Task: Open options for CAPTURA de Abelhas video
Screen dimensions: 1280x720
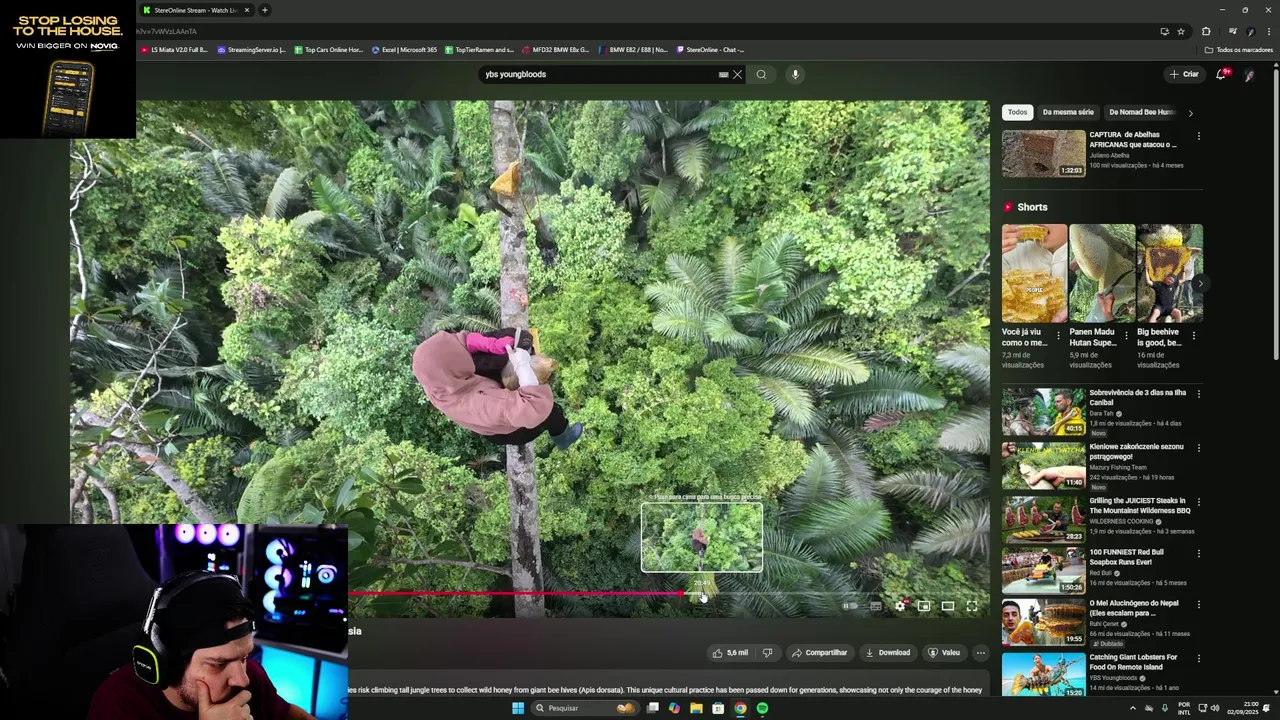Action: 1198,136
